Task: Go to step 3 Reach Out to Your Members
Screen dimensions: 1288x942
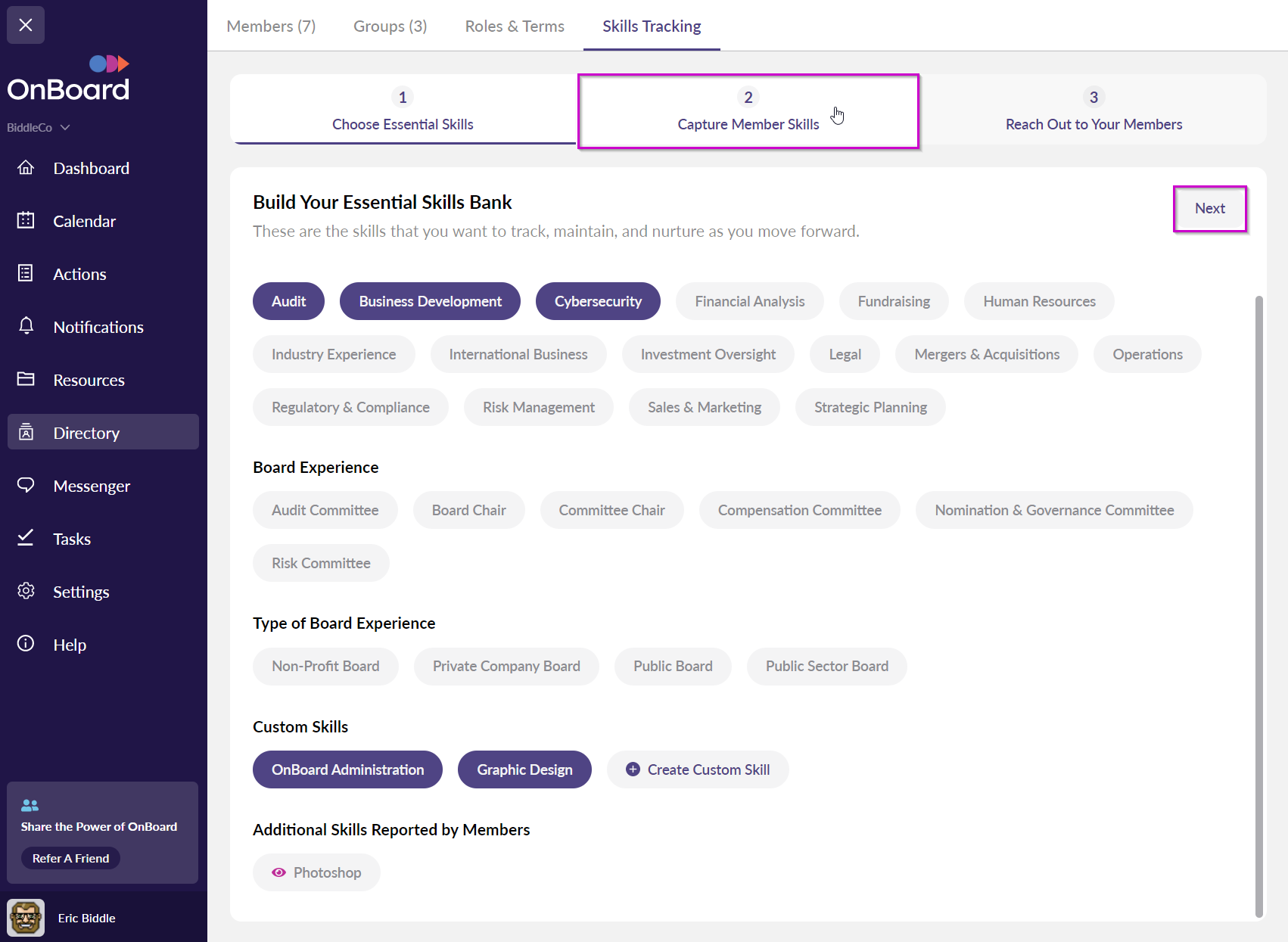Action: 1093,110
